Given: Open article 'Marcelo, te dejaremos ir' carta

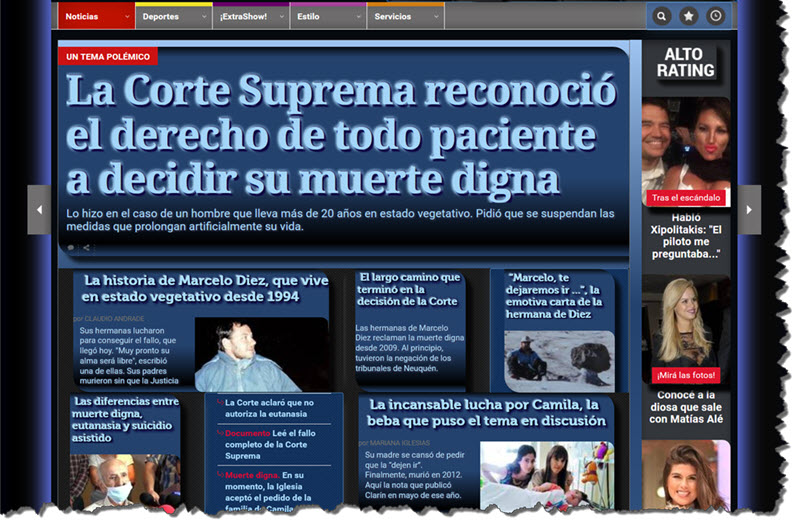Looking at the screenshot, I should (x=554, y=296).
